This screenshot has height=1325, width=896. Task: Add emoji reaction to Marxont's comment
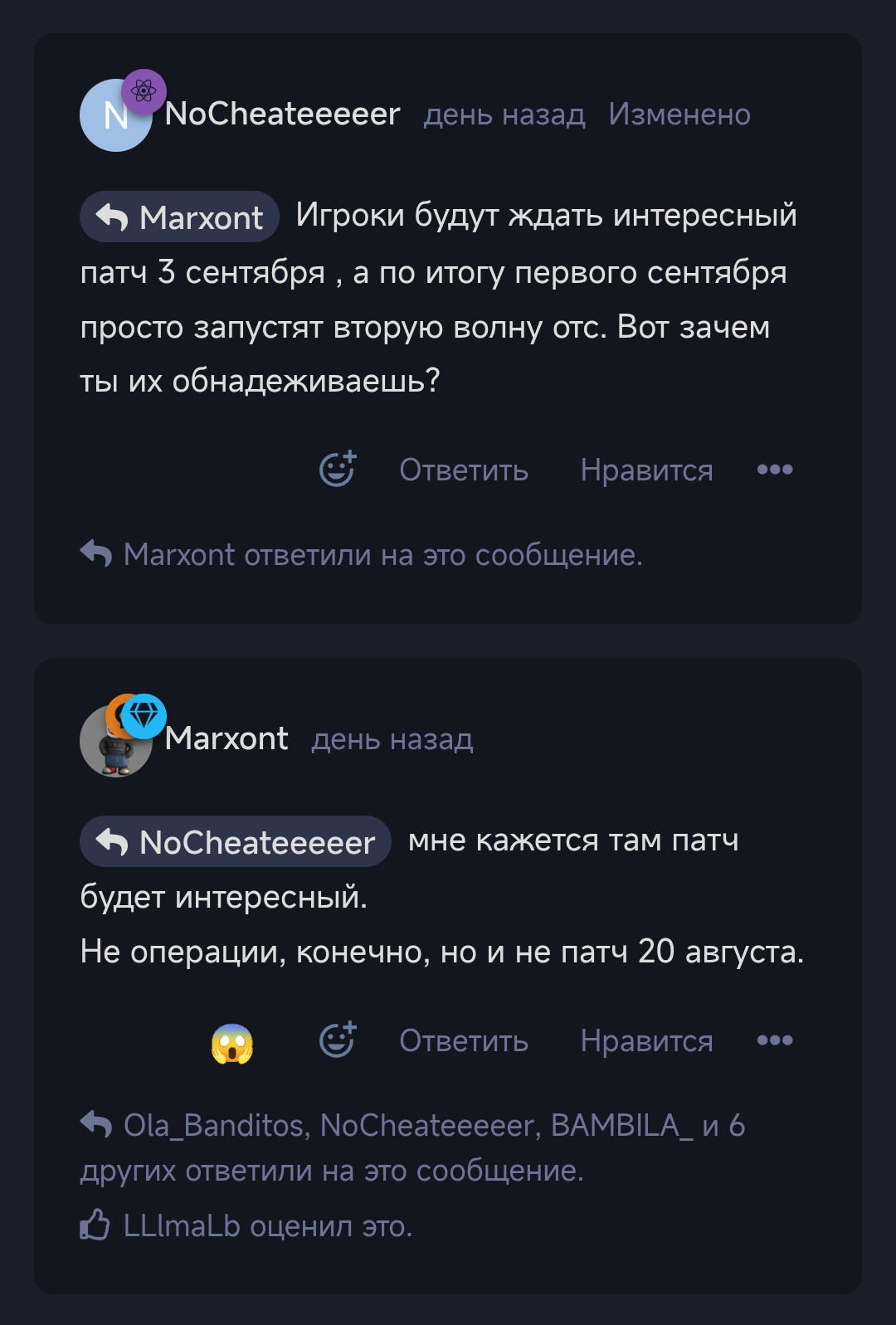click(338, 1040)
